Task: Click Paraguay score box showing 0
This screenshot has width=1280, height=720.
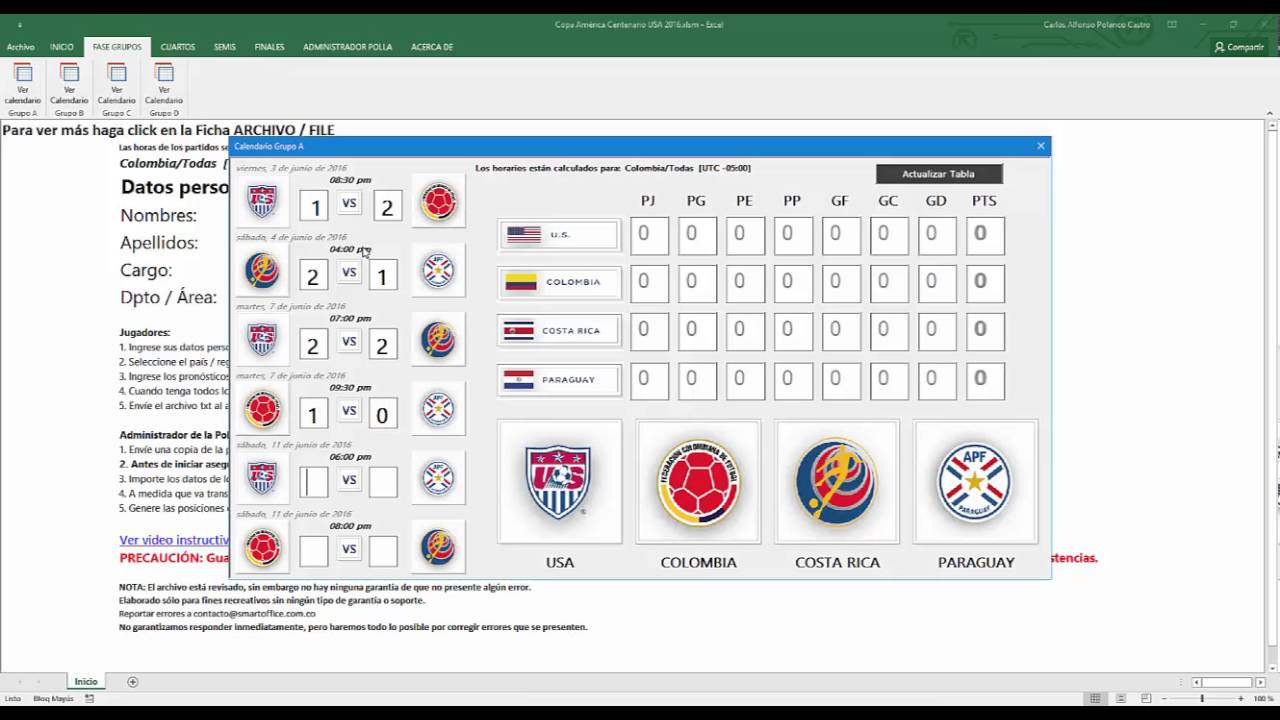Action: point(383,413)
